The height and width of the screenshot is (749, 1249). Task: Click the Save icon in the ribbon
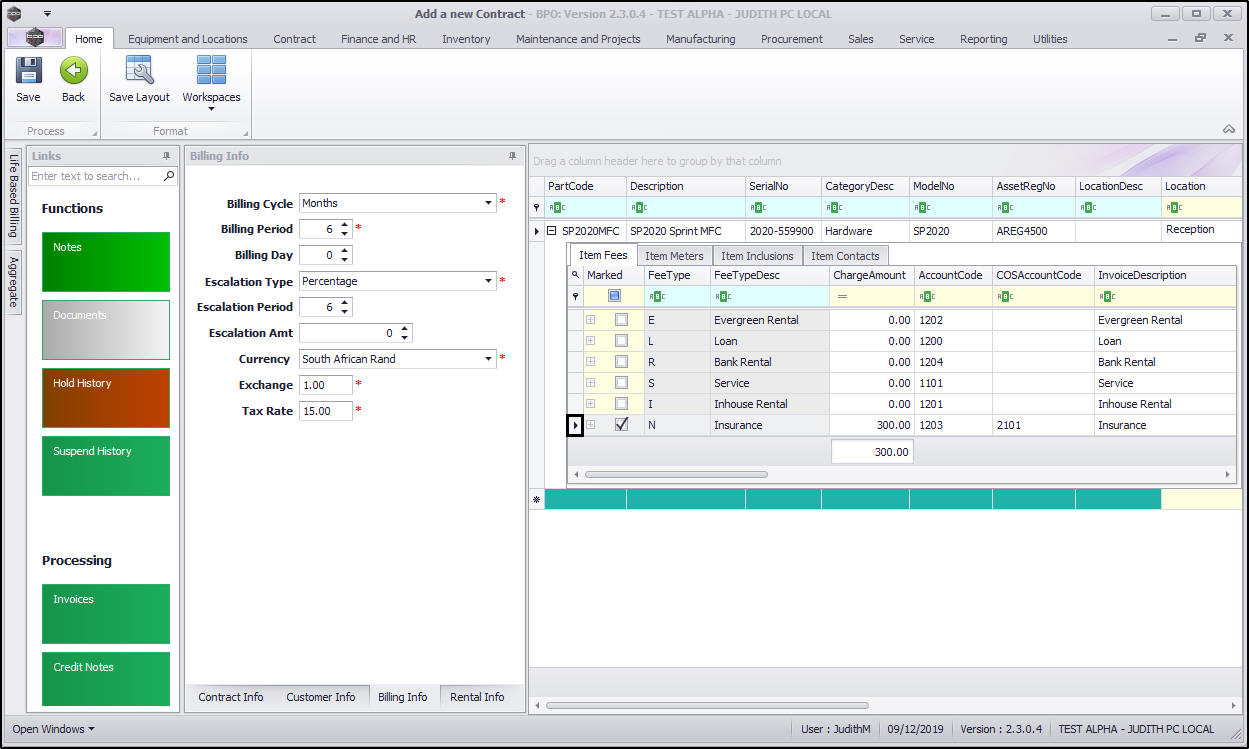(x=28, y=71)
